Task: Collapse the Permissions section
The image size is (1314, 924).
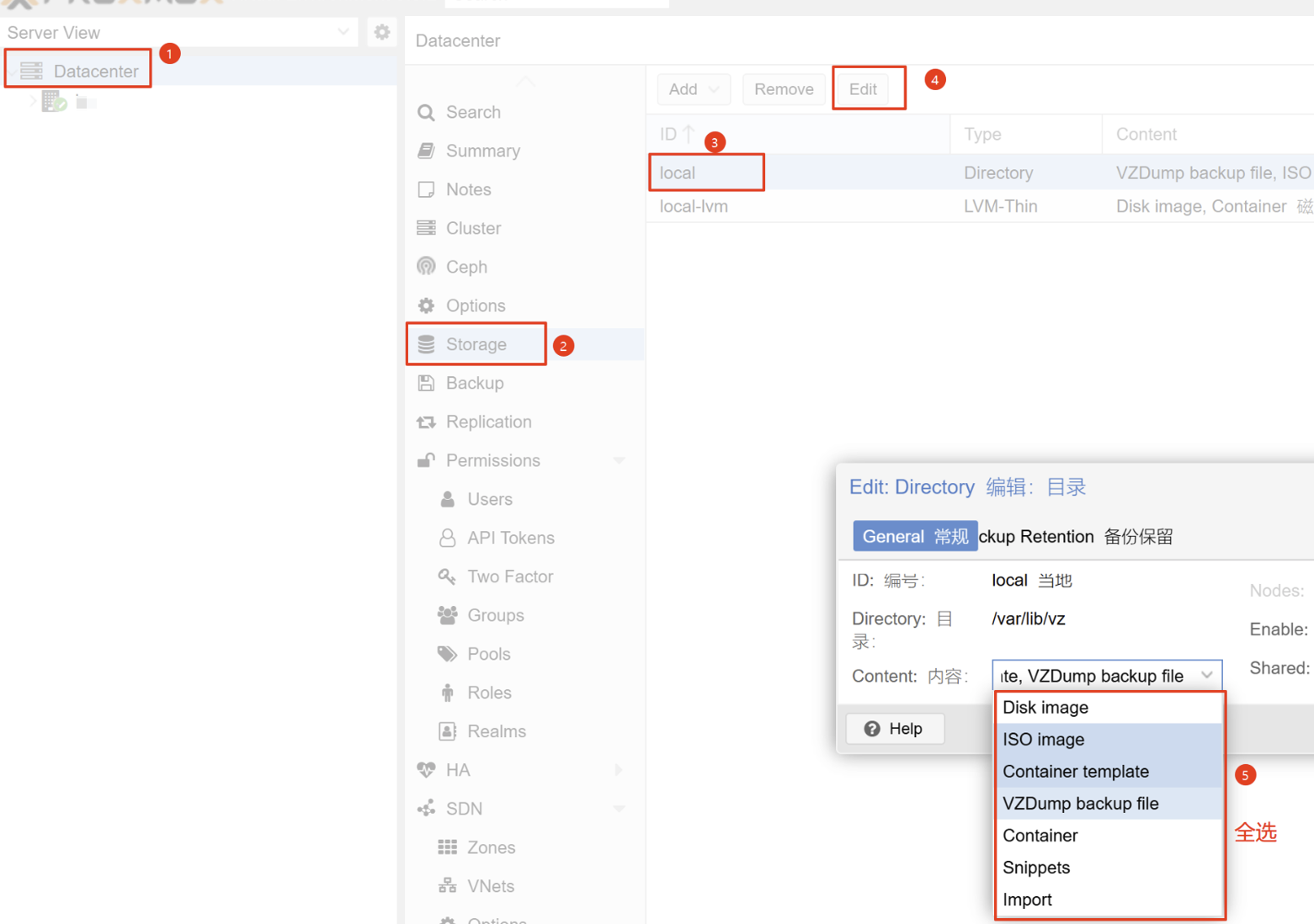Action: (x=620, y=460)
